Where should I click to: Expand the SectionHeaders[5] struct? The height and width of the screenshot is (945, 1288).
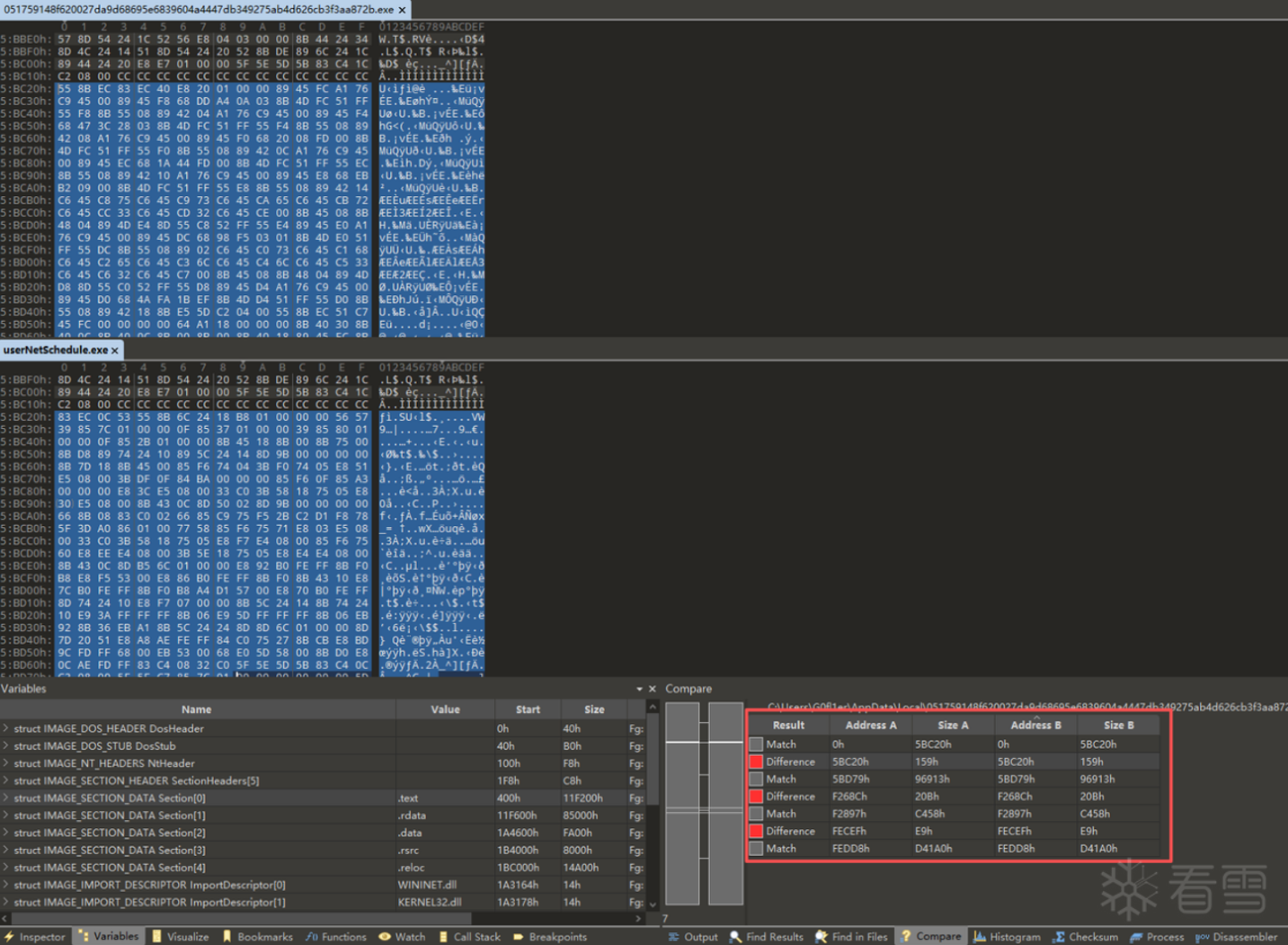pyautogui.click(x=6, y=780)
